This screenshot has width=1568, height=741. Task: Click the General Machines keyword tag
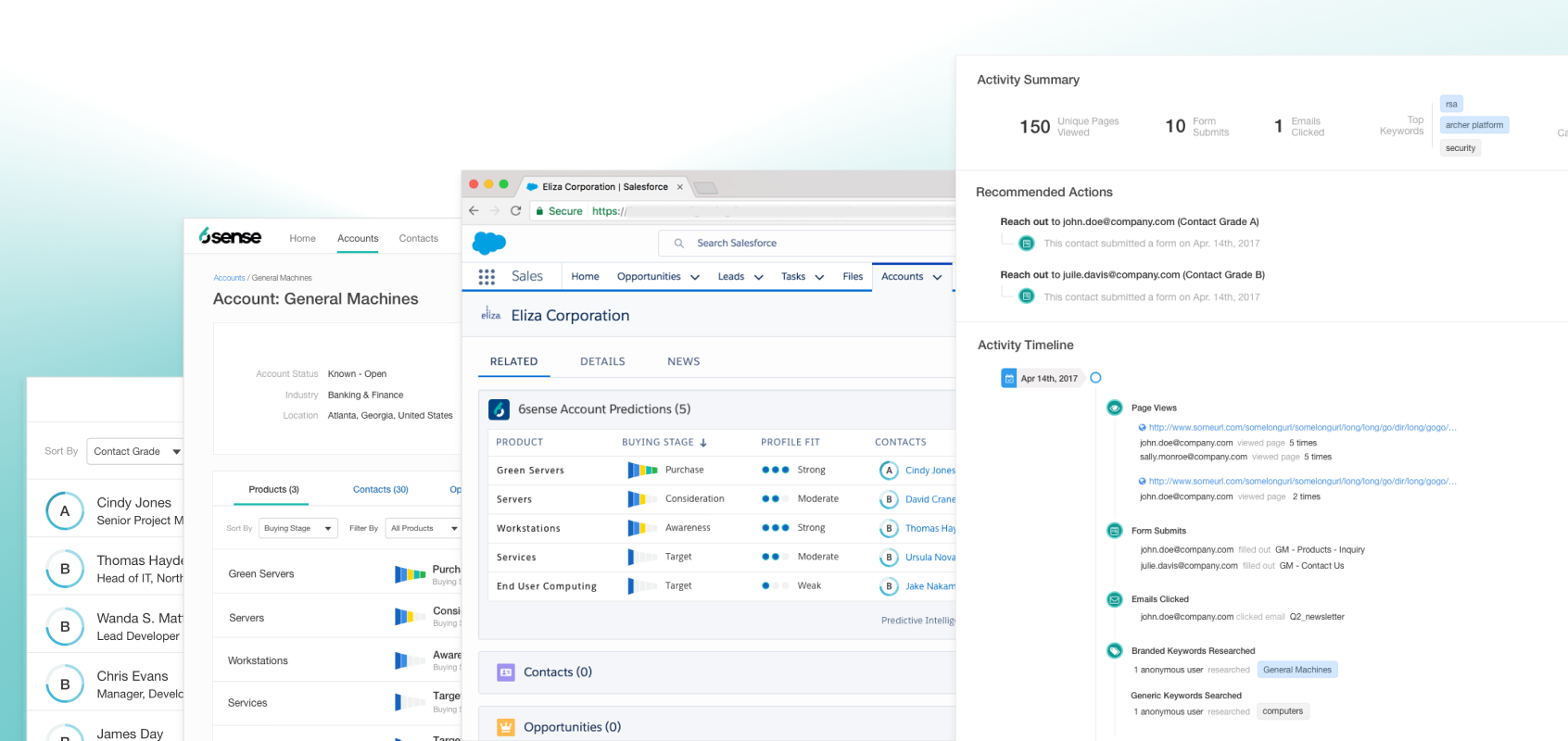1296,670
